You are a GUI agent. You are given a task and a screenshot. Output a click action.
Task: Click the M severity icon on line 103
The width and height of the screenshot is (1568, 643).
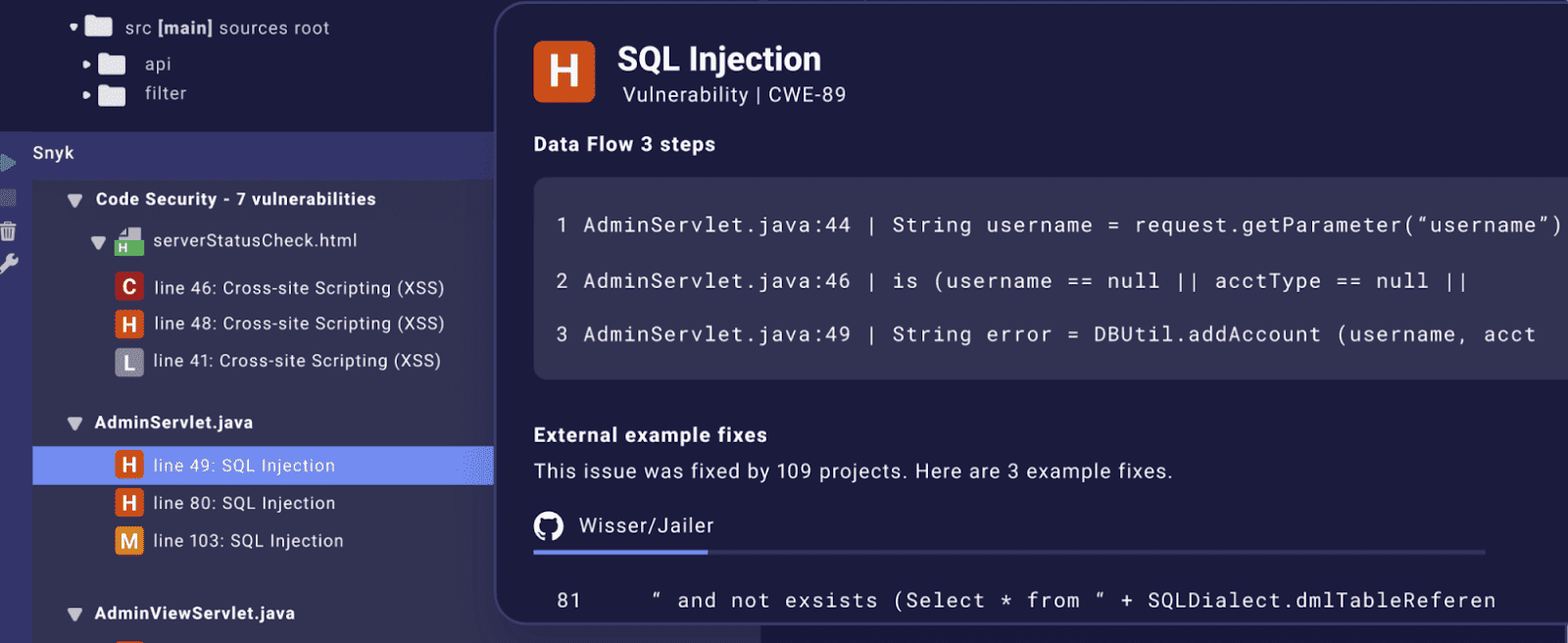pyautogui.click(x=129, y=540)
